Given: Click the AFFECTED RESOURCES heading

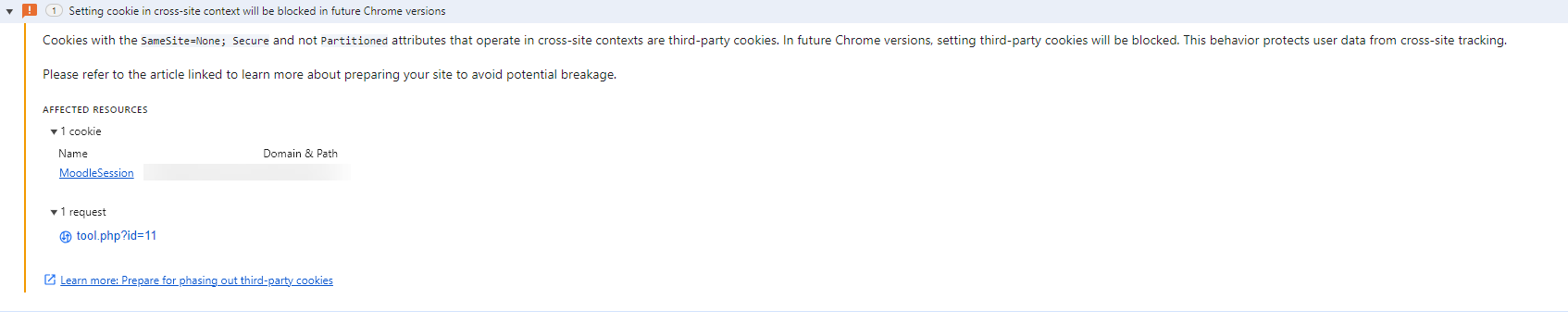Looking at the screenshot, I should pos(95,109).
